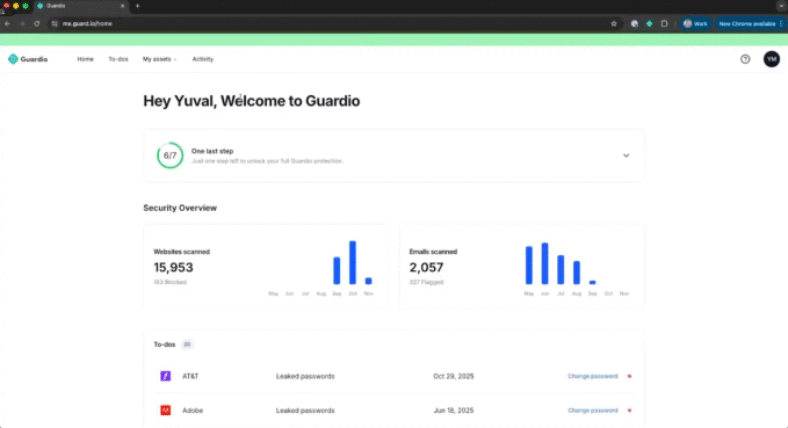Screen dimensions: 788x428
Task: Click the red Adobe service icon
Action: click(x=165, y=410)
